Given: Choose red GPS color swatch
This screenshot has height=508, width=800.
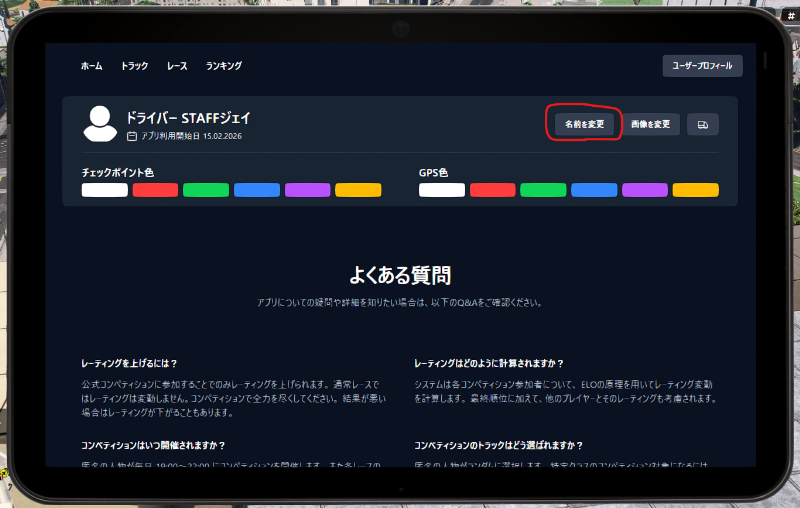Looking at the screenshot, I should (492, 190).
